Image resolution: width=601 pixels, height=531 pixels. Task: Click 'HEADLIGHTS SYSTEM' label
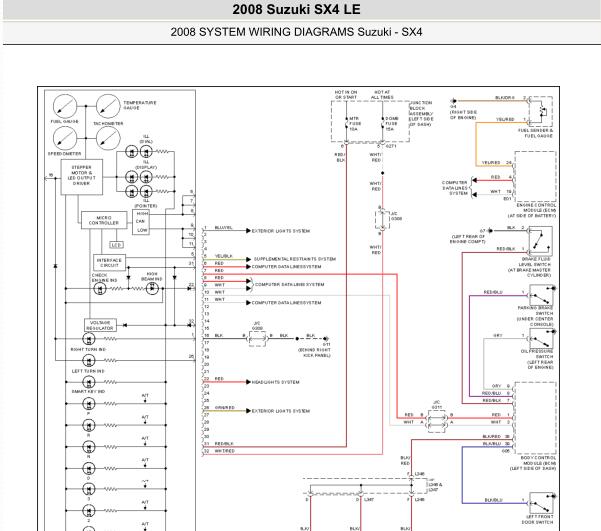pyautogui.click(x=276, y=382)
